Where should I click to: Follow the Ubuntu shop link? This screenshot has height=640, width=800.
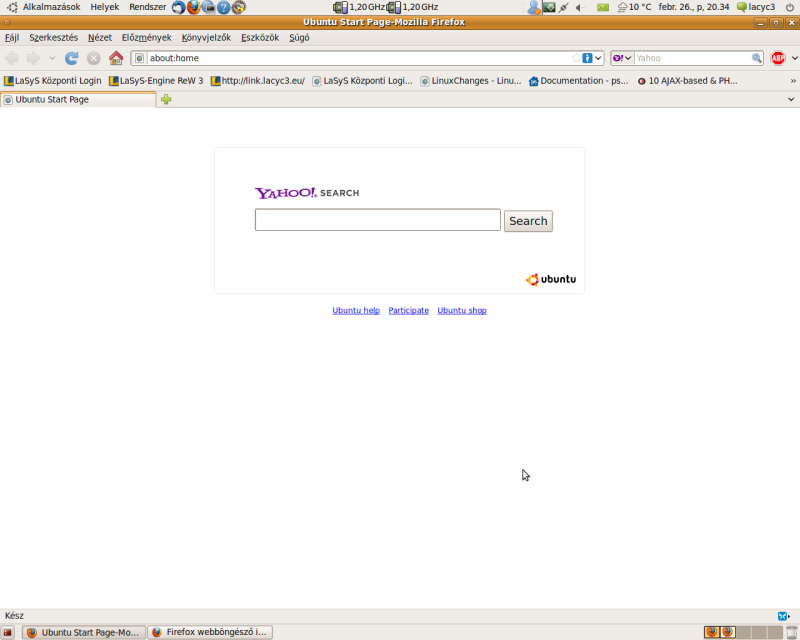(462, 310)
